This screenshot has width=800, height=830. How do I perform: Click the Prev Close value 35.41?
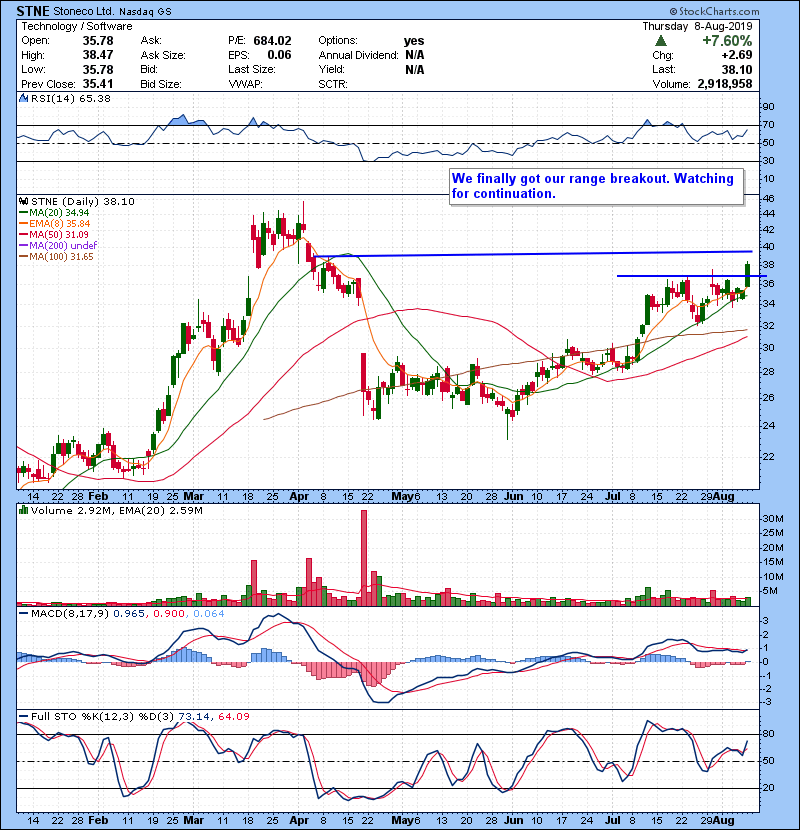click(x=98, y=84)
